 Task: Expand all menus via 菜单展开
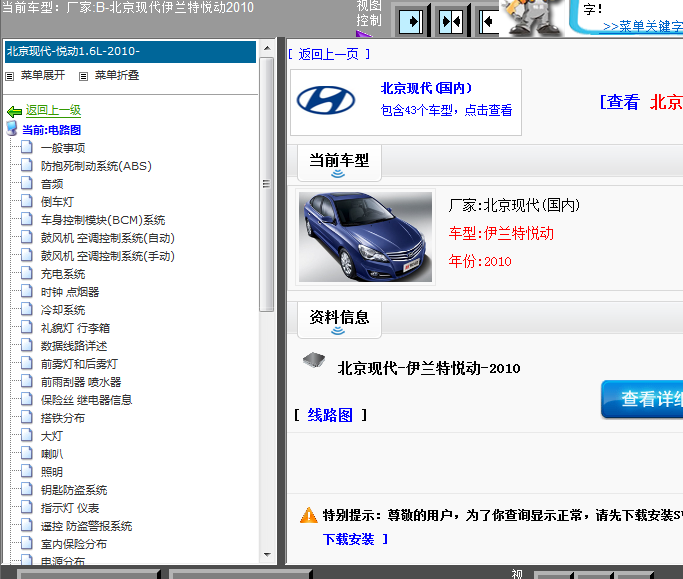tap(43, 75)
